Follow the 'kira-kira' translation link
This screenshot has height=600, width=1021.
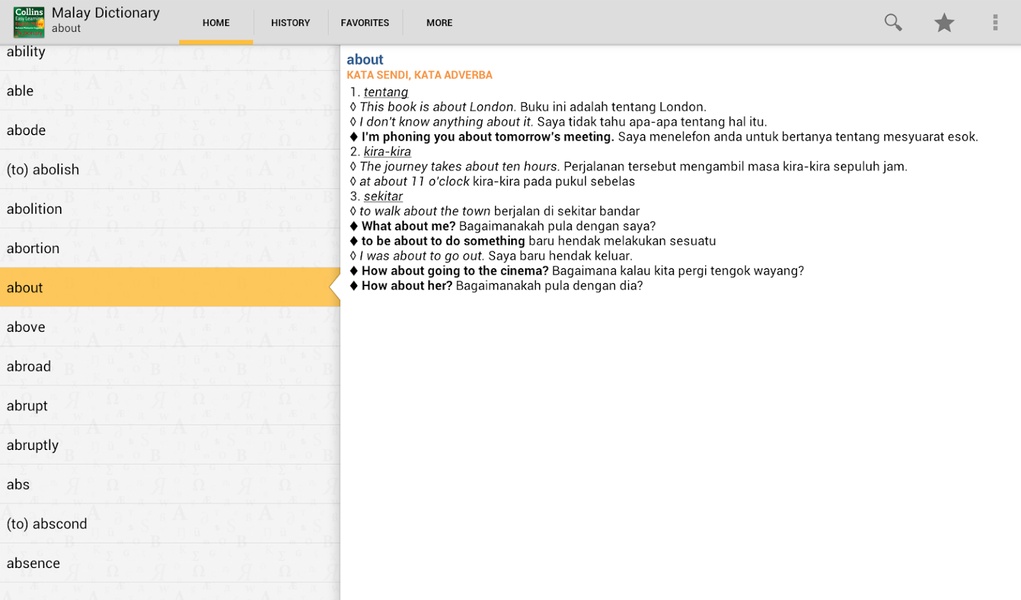point(387,152)
